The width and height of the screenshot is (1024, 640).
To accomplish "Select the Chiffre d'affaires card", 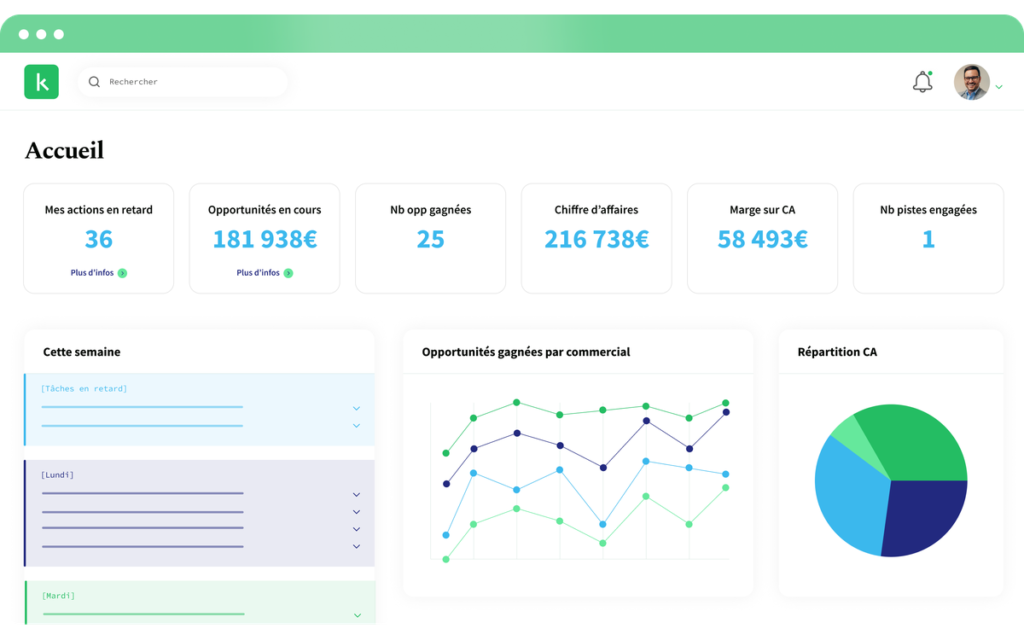I will (x=596, y=238).
